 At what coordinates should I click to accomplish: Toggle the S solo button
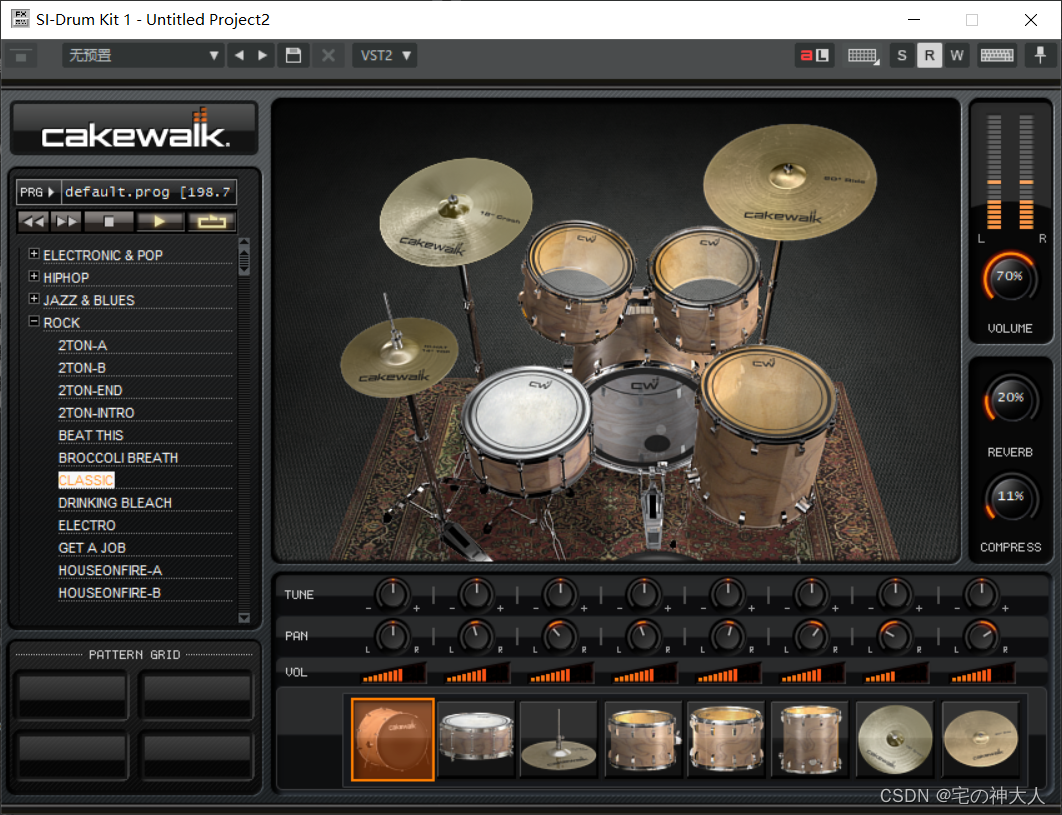[x=901, y=56]
